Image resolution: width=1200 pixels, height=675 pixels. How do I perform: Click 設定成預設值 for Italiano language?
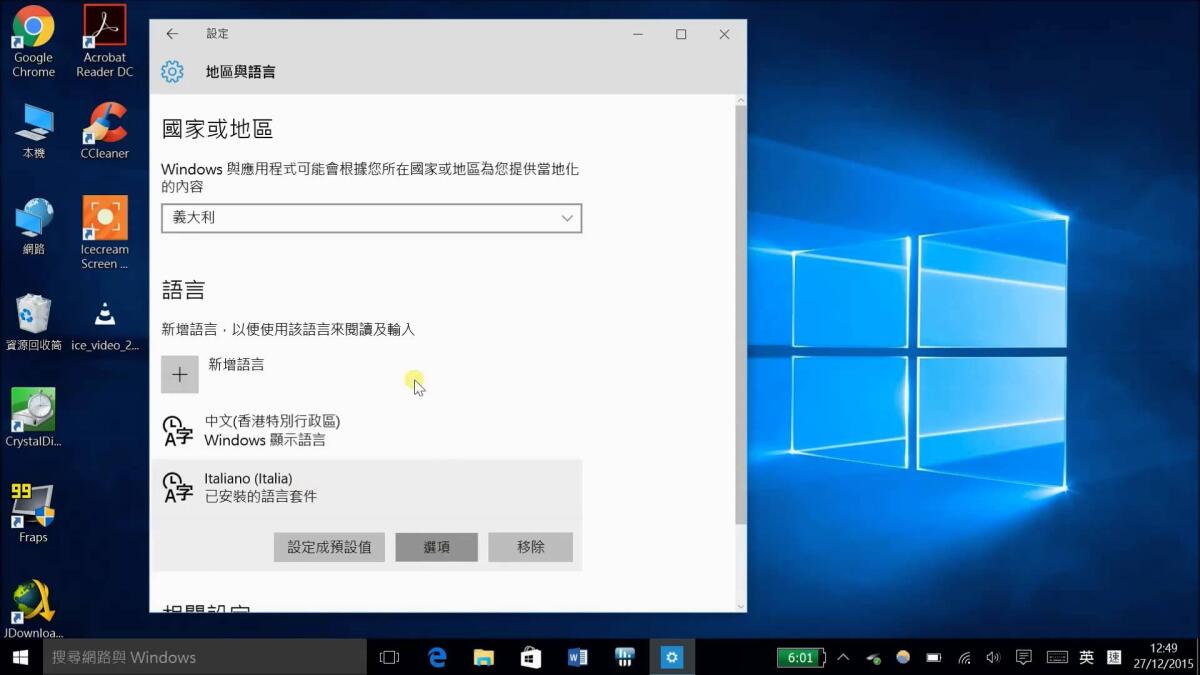[x=329, y=547]
